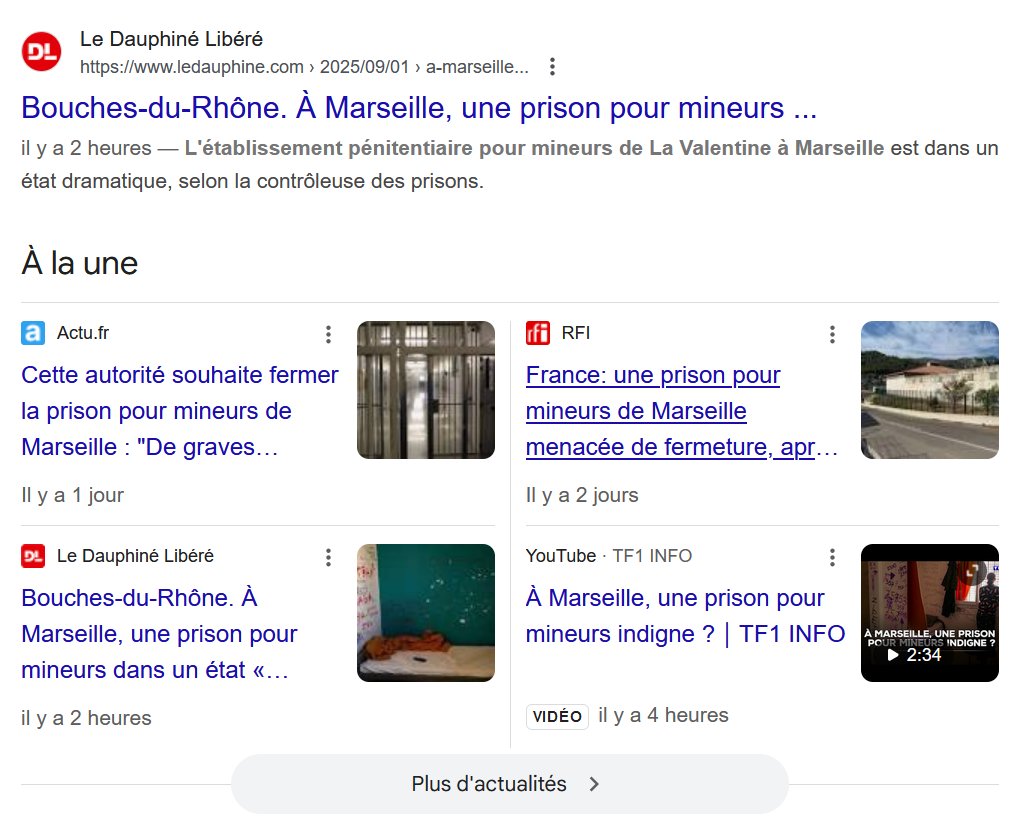Click the 'VIDÉO' badge
Viewport: 1023px width, 817px height.
(x=557, y=717)
